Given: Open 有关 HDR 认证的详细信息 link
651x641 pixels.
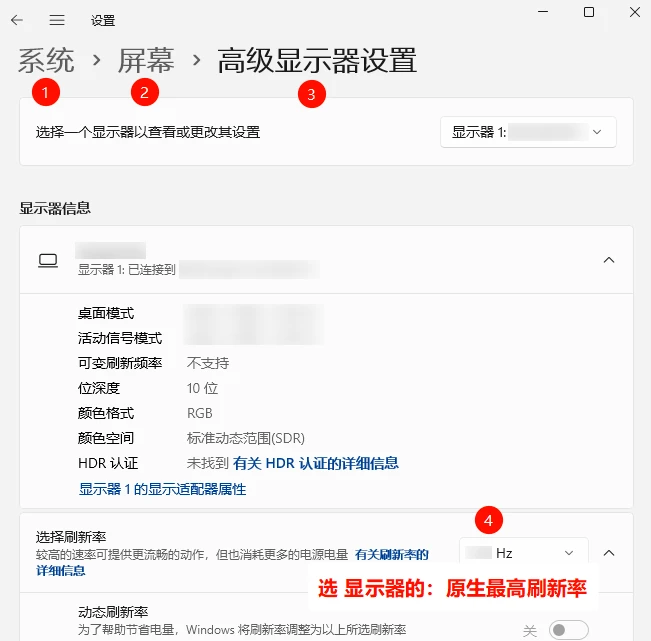Looking at the screenshot, I should (x=316, y=463).
